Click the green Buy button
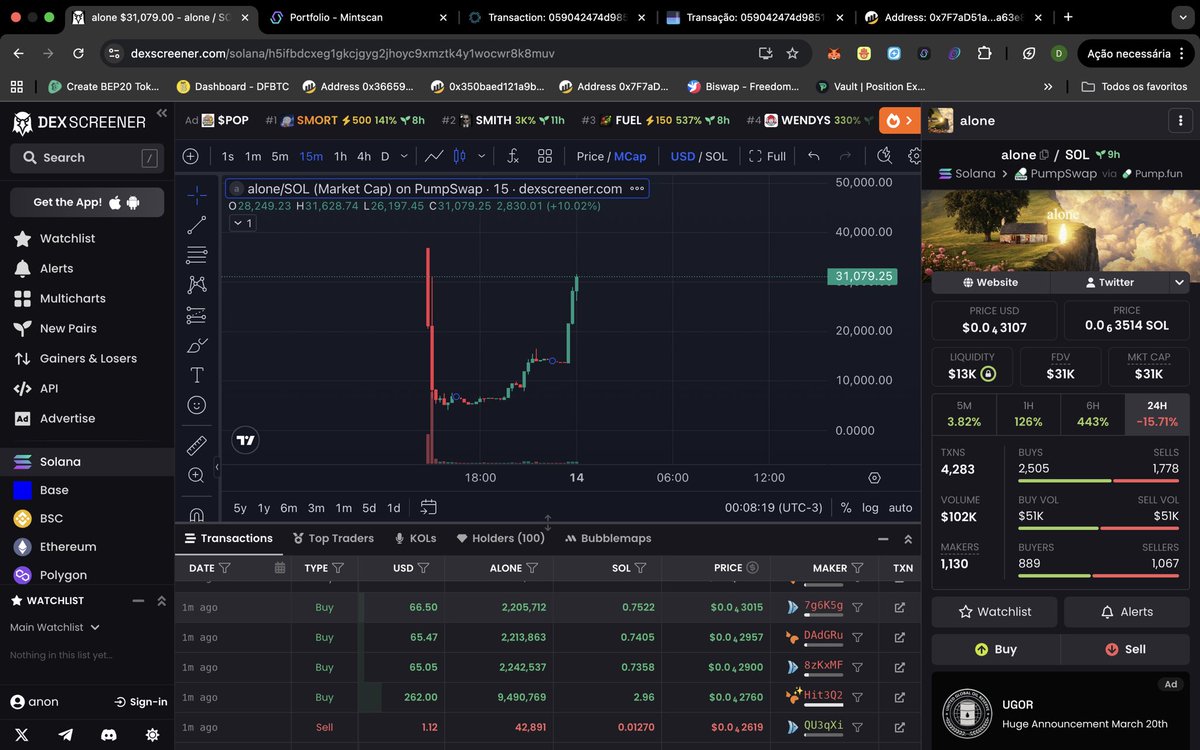Image resolution: width=1200 pixels, height=750 pixels. point(995,649)
